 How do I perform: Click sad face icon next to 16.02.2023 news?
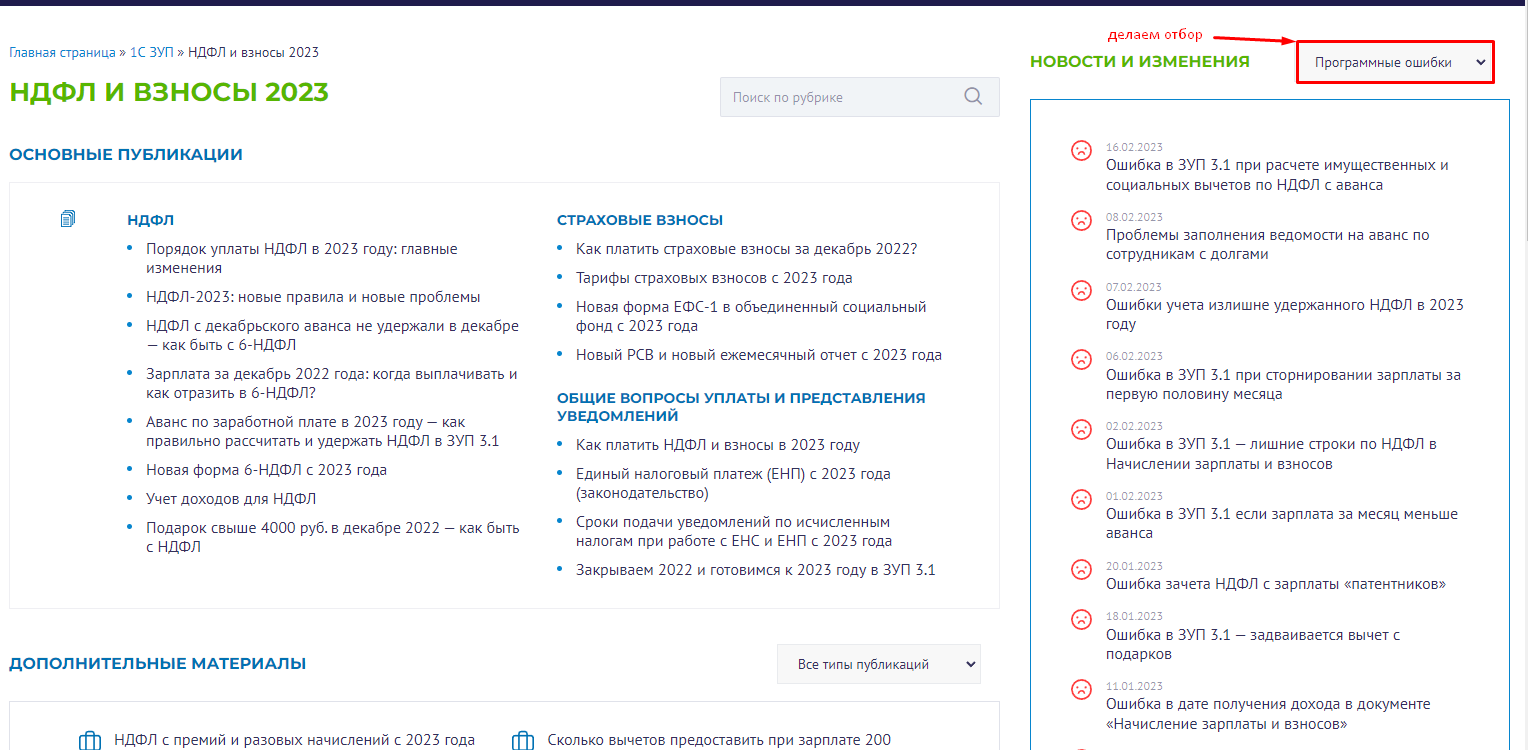coord(1081,150)
